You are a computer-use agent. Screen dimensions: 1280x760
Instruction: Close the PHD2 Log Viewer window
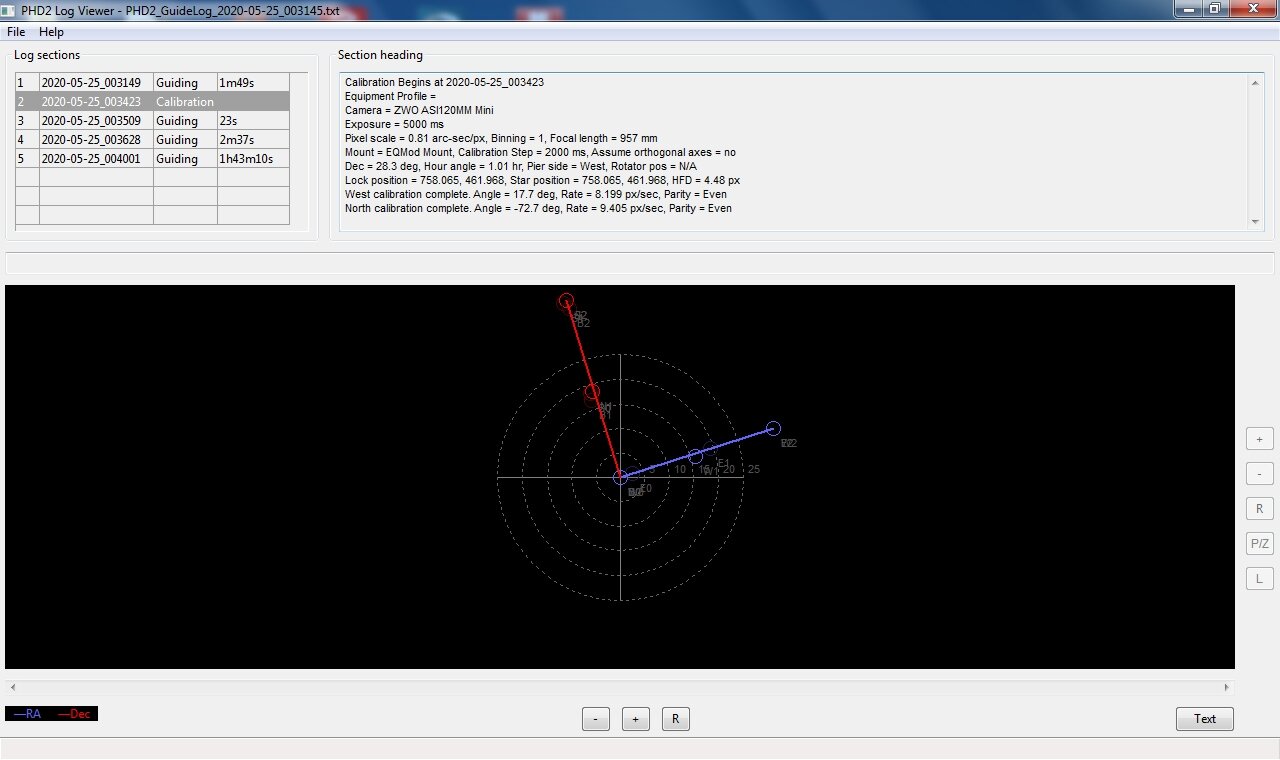1254,8
